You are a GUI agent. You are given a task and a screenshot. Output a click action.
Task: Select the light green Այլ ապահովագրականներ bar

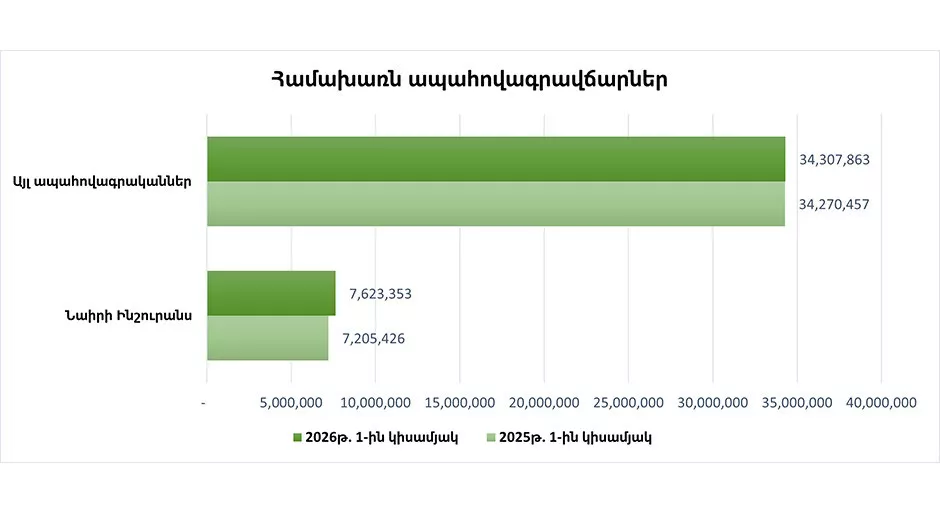(496, 204)
